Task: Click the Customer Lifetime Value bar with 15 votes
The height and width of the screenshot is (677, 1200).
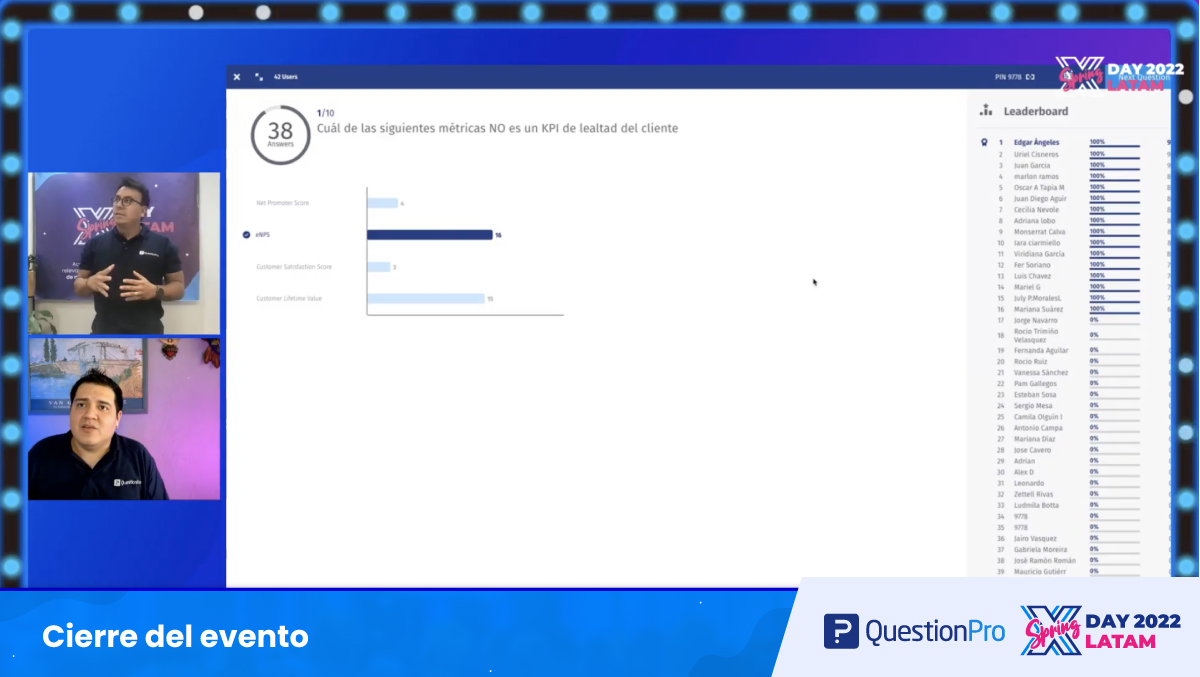Action: coord(426,299)
